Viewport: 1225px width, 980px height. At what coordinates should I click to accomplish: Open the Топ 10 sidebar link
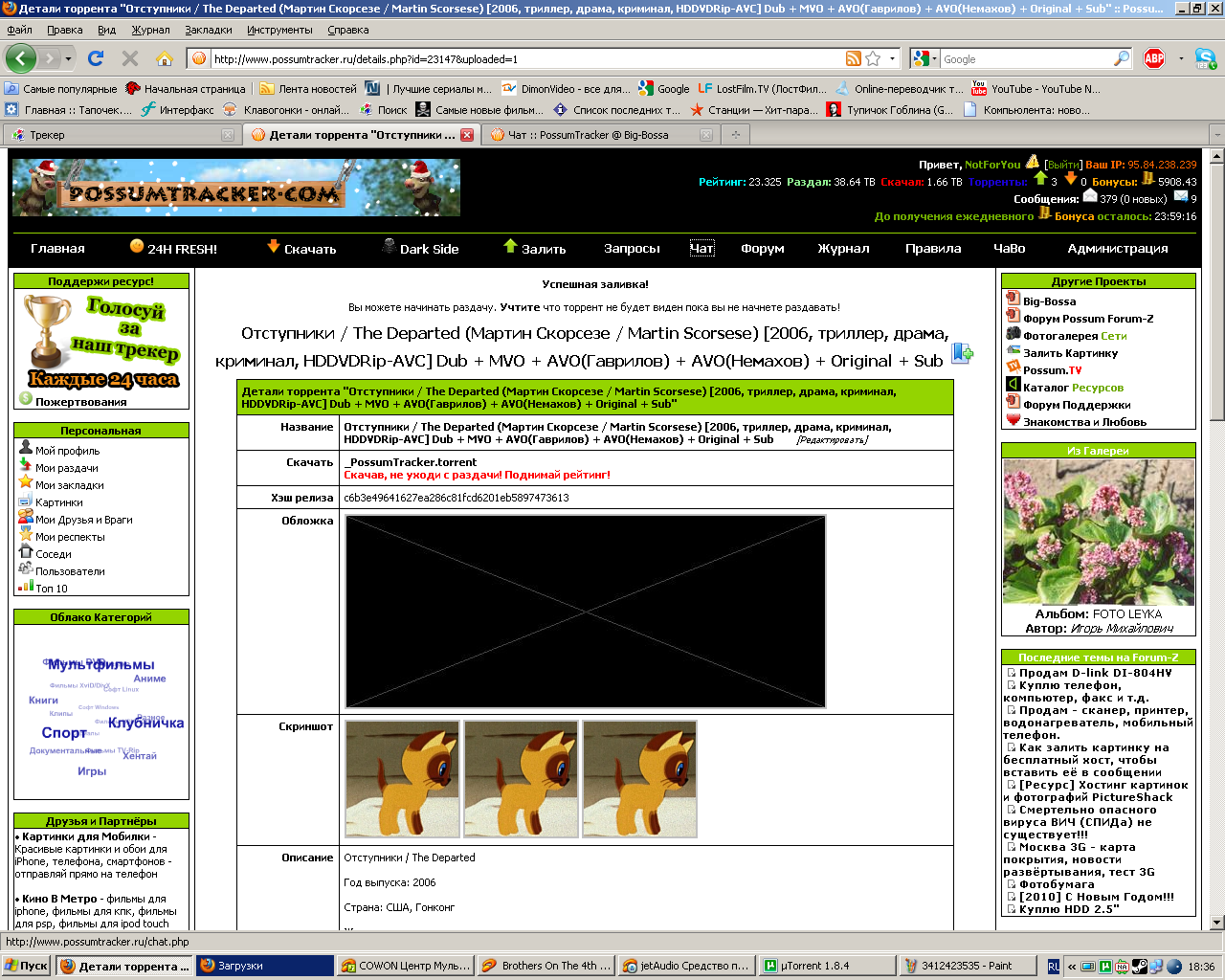(52, 589)
